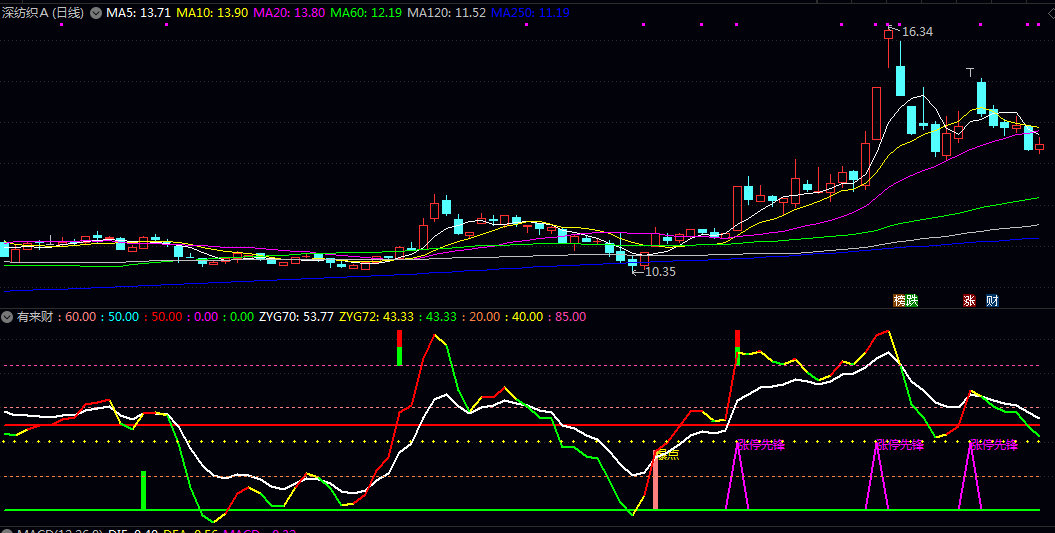
Task: Click the 有来财 indicator name label
Action: (x=36, y=317)
